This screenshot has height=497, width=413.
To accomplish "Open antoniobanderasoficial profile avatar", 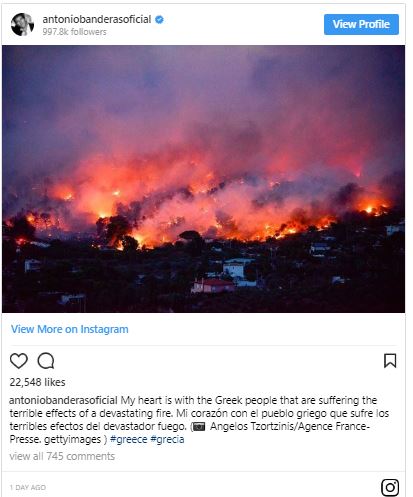I will (x=22, y=24).
